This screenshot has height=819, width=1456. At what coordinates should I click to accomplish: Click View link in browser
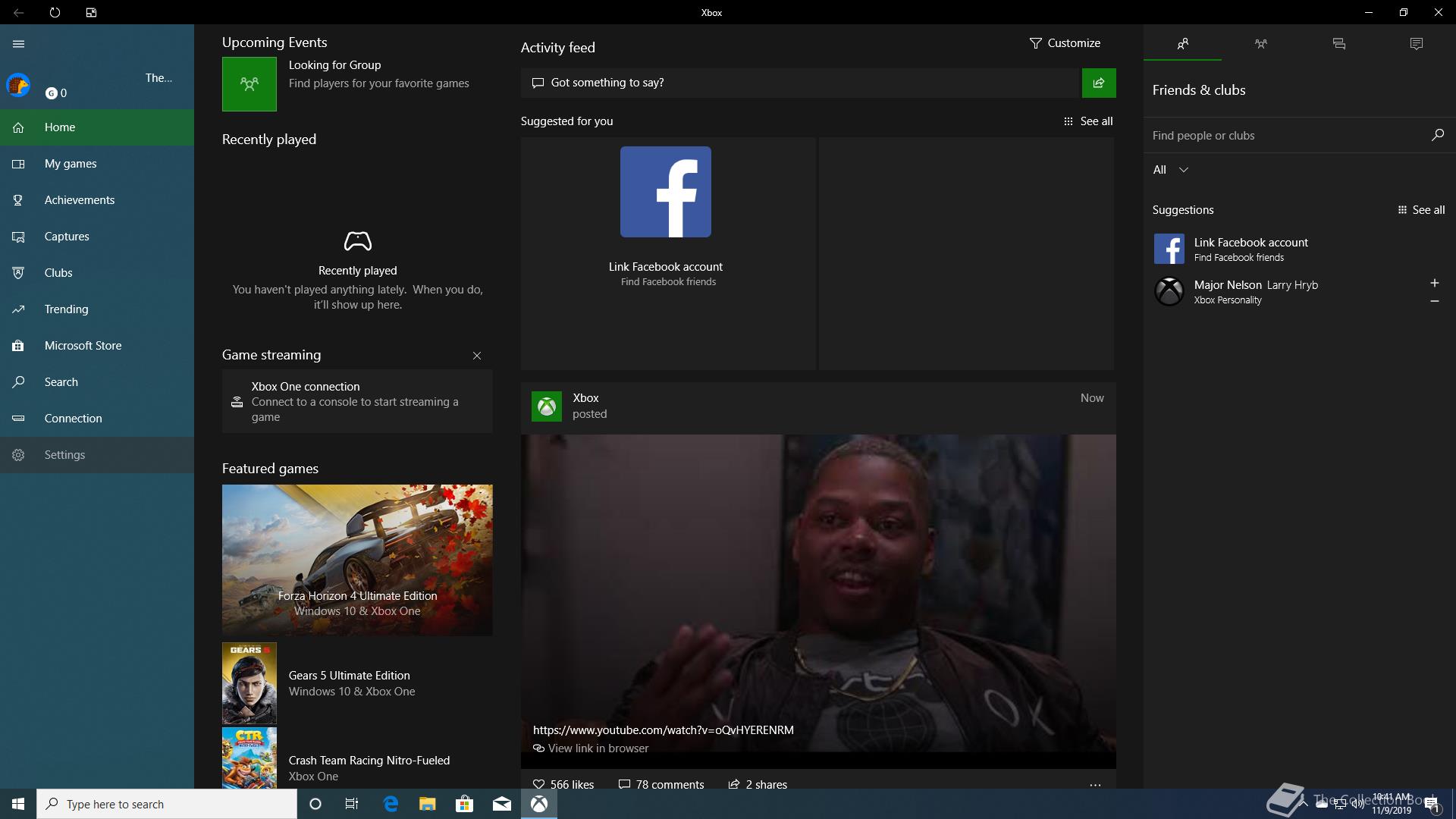(591, 748)
